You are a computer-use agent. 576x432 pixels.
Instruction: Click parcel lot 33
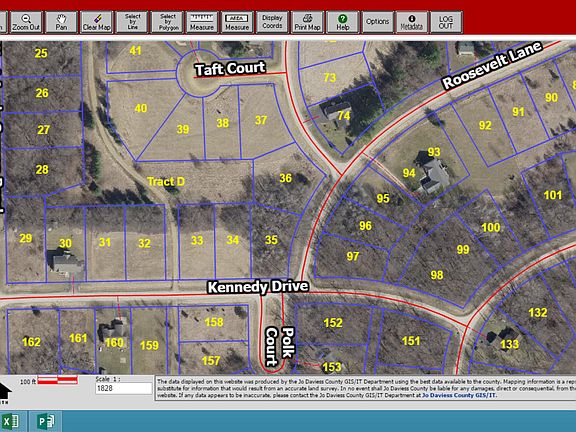(x=197, y=241)
